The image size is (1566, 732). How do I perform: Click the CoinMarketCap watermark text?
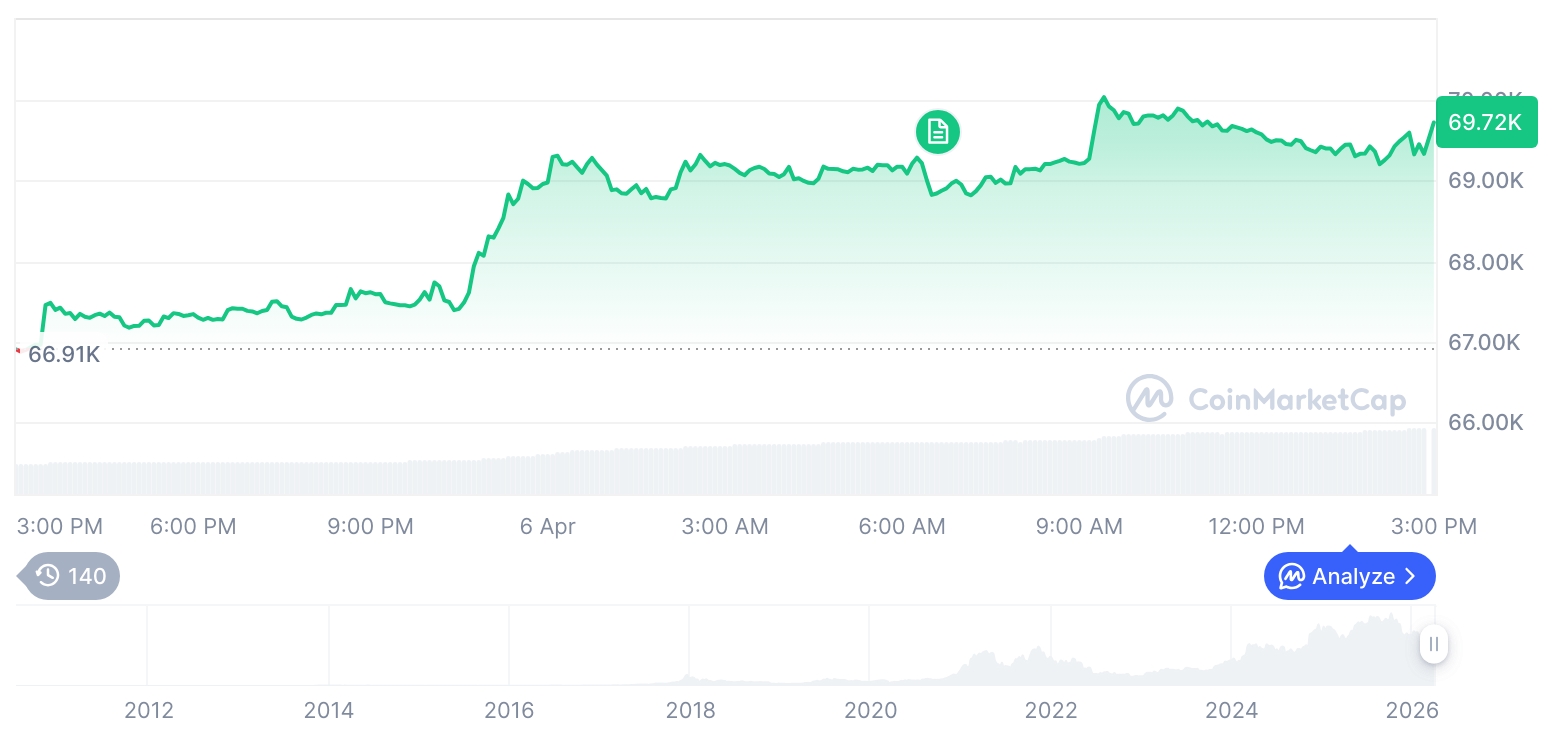[1297, 400]
